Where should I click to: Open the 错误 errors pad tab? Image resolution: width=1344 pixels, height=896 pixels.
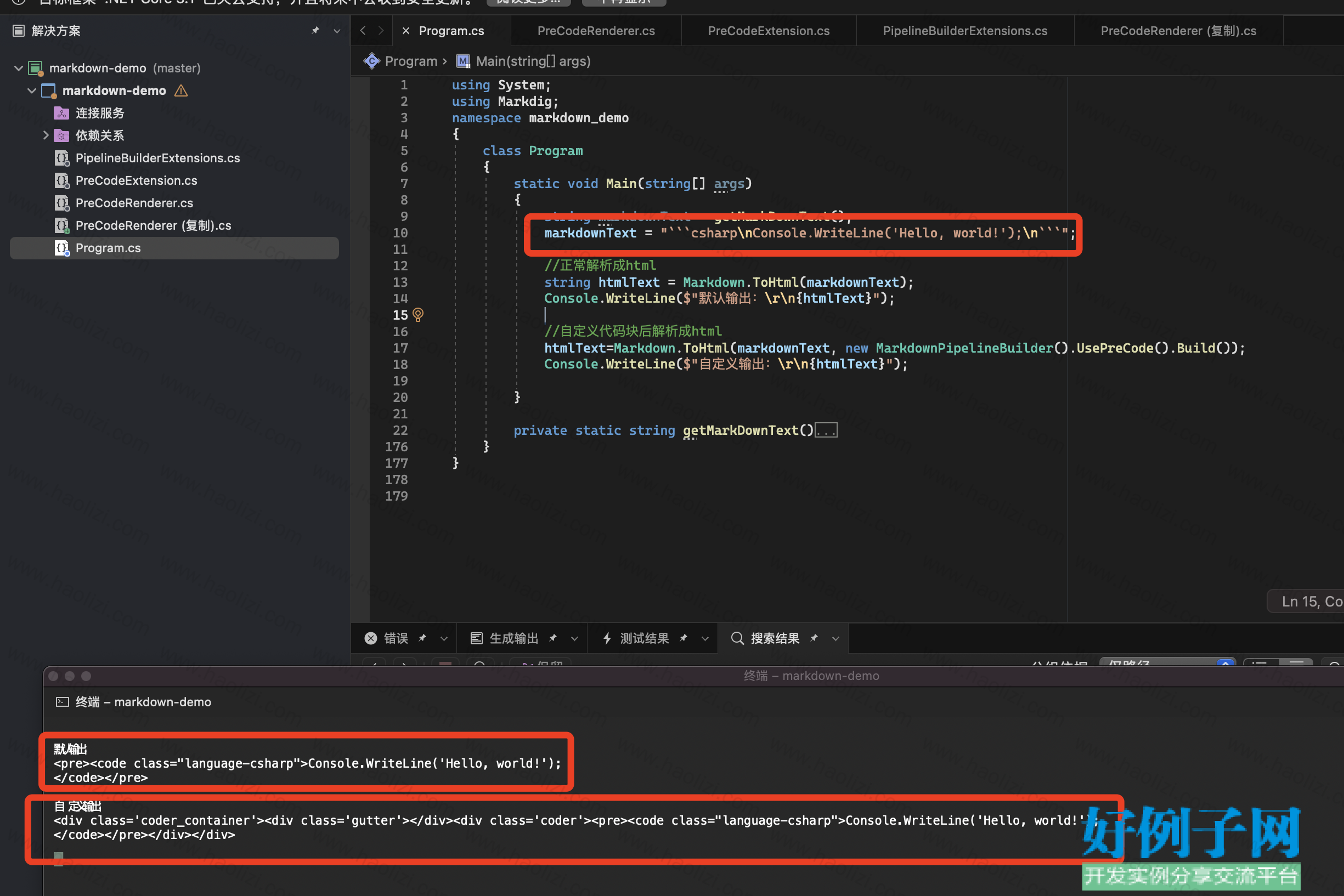click(396, 638)
